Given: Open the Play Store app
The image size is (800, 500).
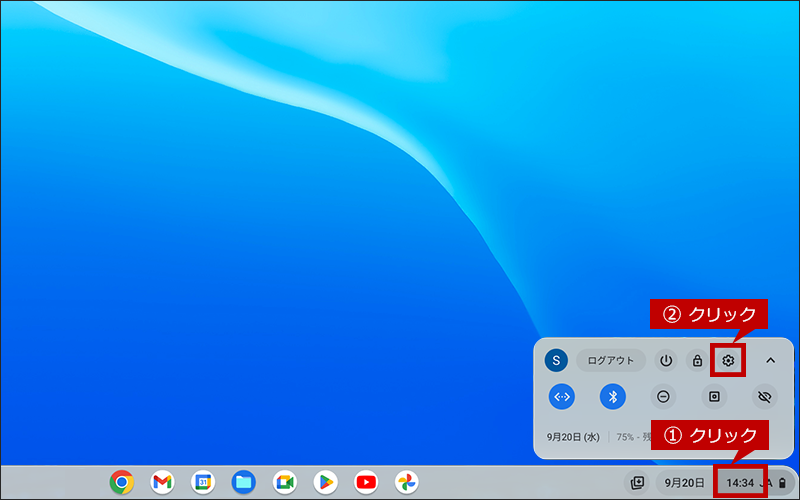Looking at the screenshot, I should [x=326, y=482].
